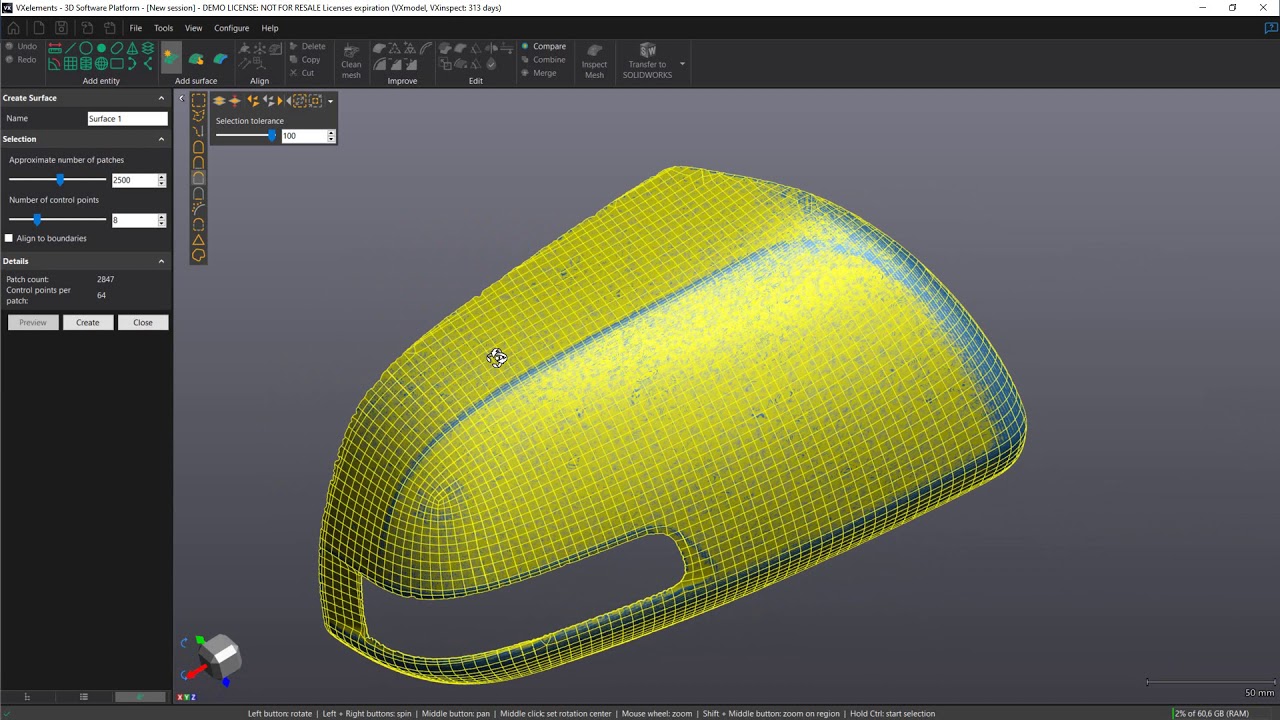Image resolution: width=1280 pixels, height=720 pixels.
Task: Click the Selection tolerance slider handle
Action: pos(271,135)
